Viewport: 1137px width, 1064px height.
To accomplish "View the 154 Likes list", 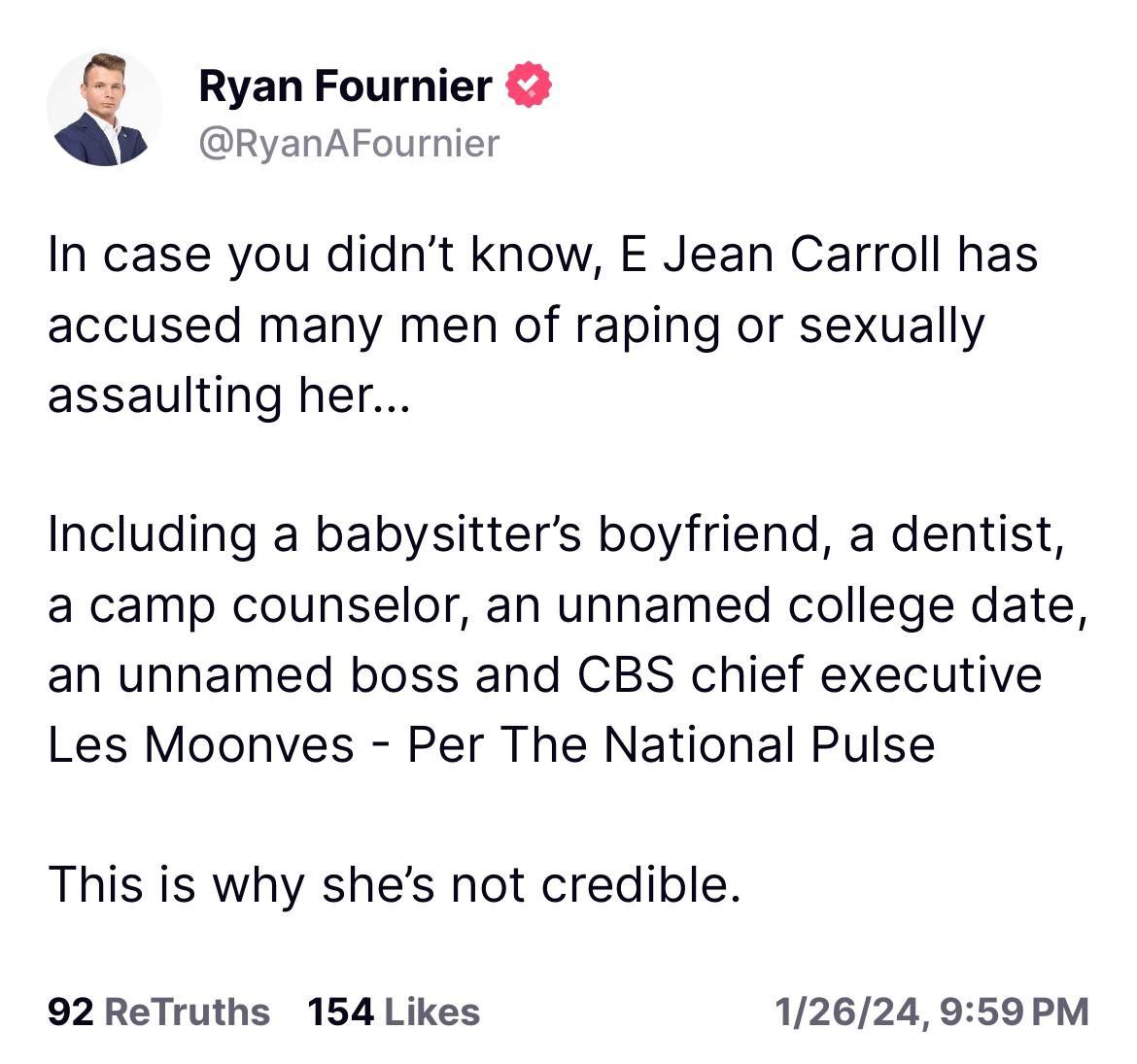I will [394, 1012].
